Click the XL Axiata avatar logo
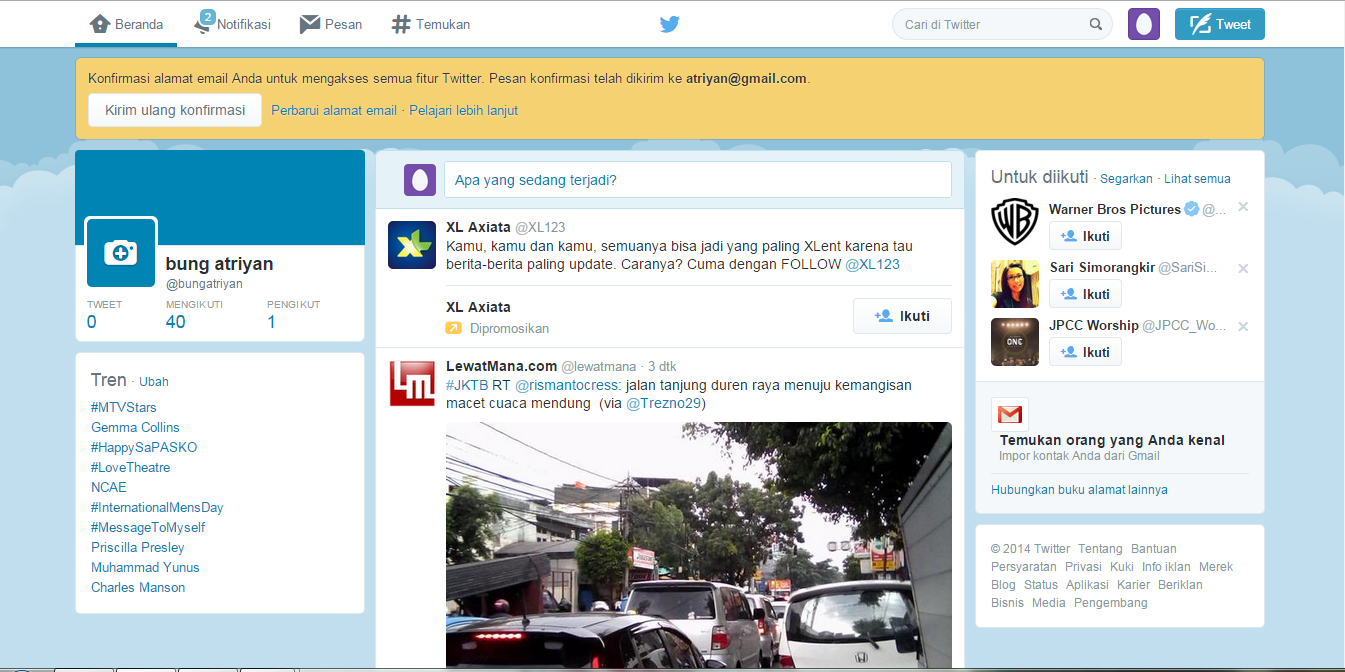1345x672 pixels. pyautogui.click(x=412, y=245)
